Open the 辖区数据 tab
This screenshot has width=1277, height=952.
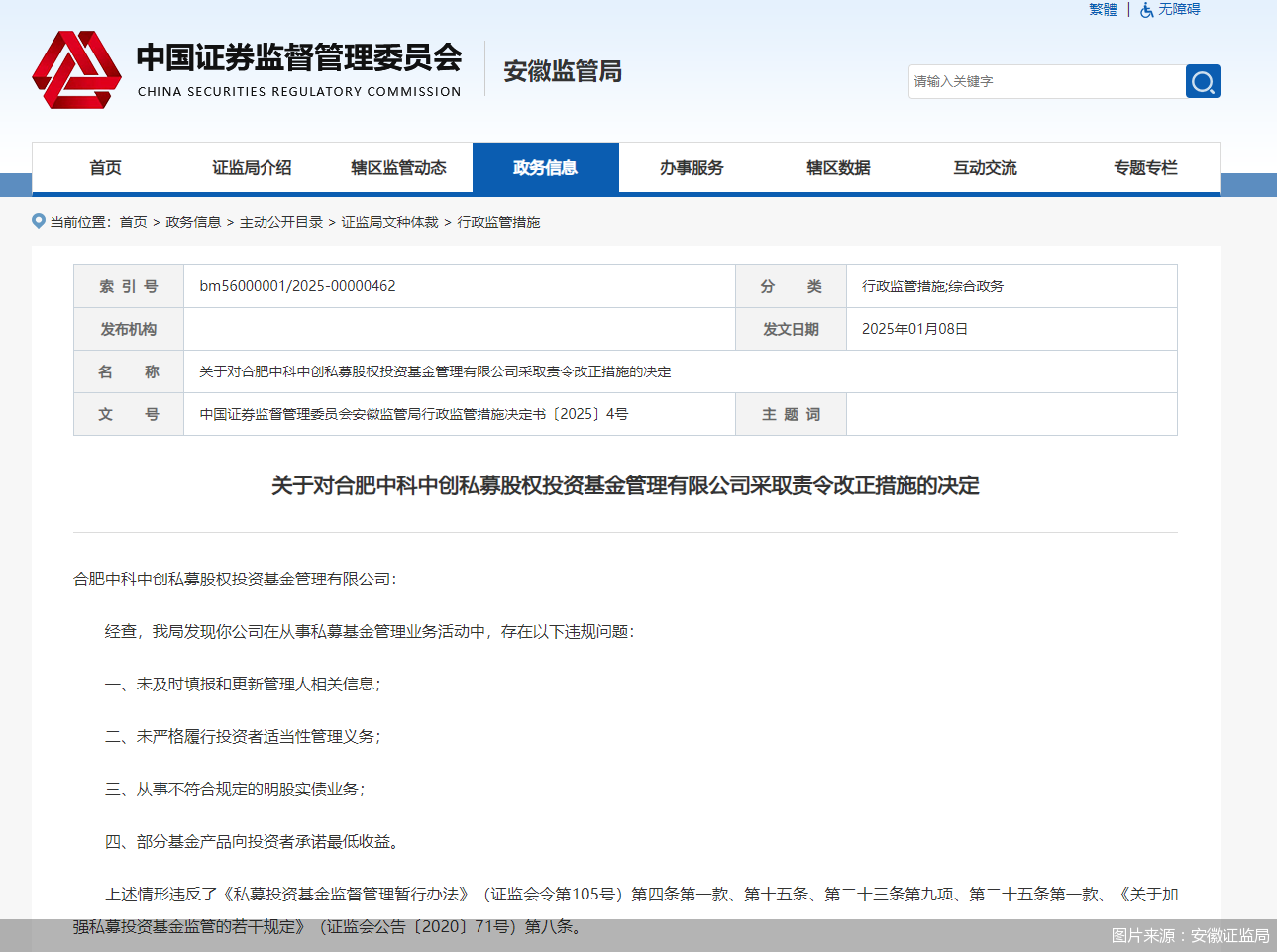click(x=838, y=168)
